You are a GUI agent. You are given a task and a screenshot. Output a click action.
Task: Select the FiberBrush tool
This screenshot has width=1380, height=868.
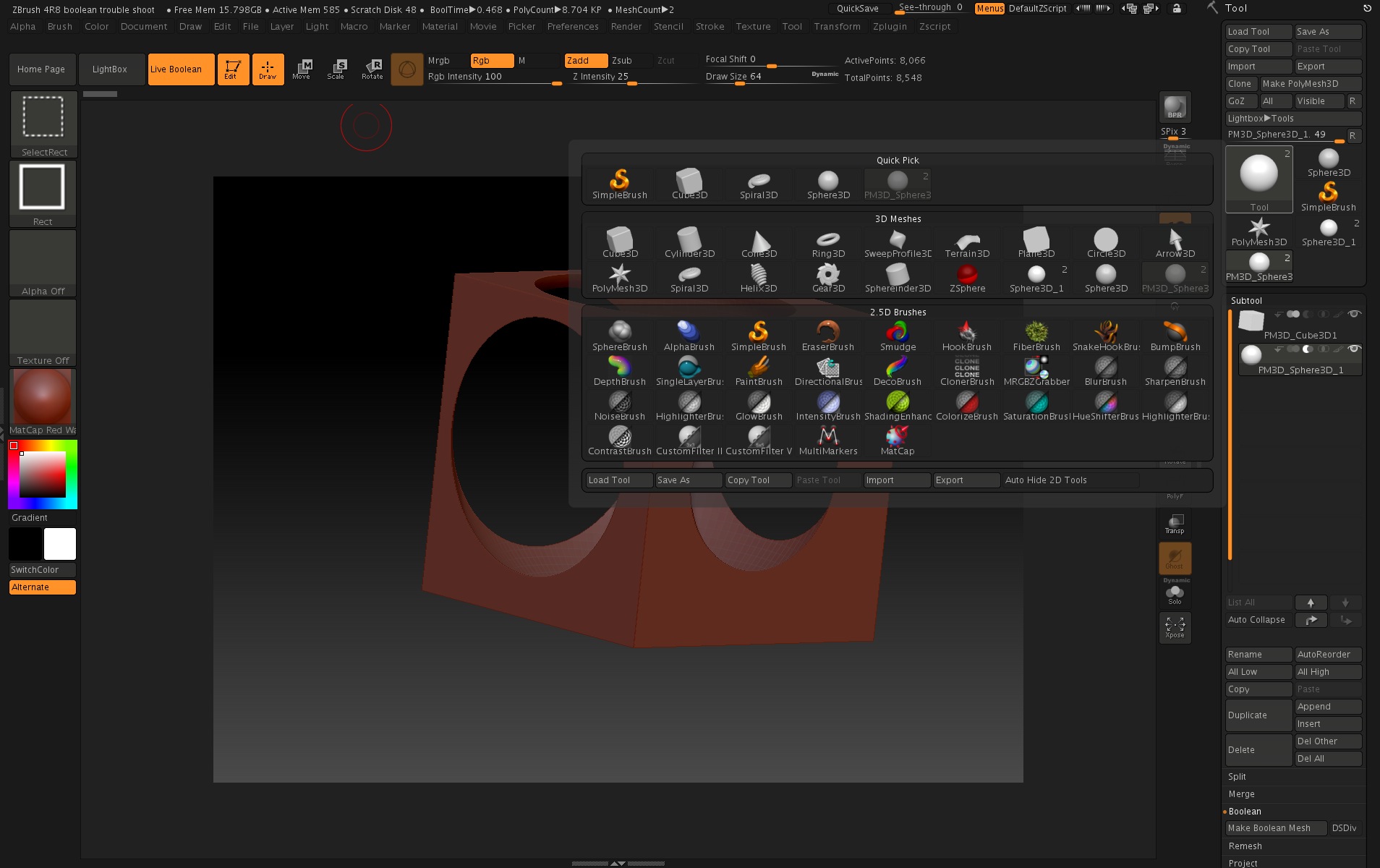click(1036, 336)
